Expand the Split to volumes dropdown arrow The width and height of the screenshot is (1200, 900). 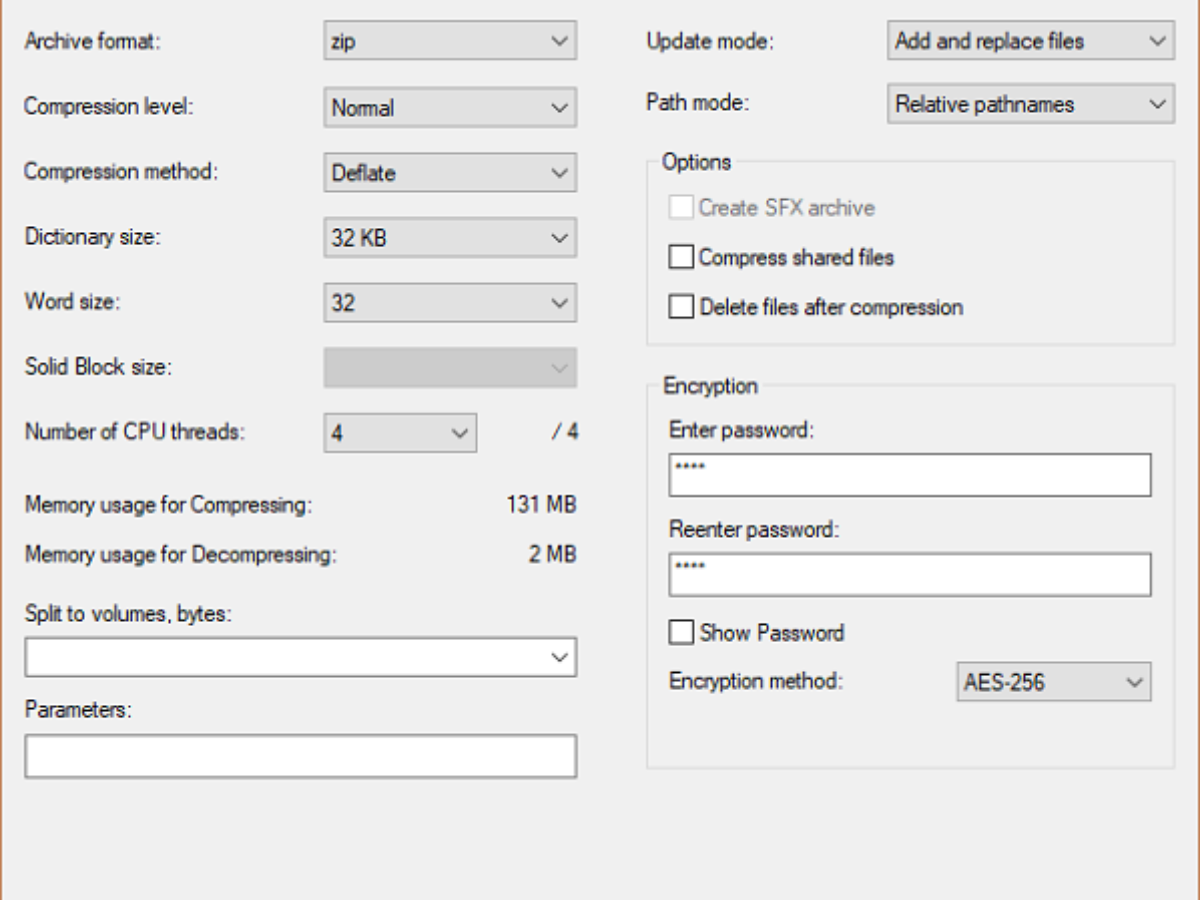tap(559, 657)
